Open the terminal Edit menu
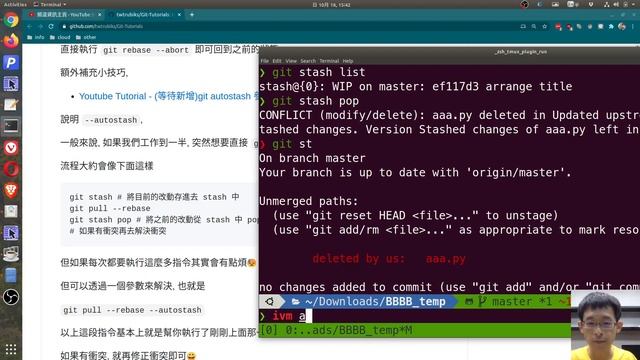Screen dimensions: 640x360 point(277,61)
